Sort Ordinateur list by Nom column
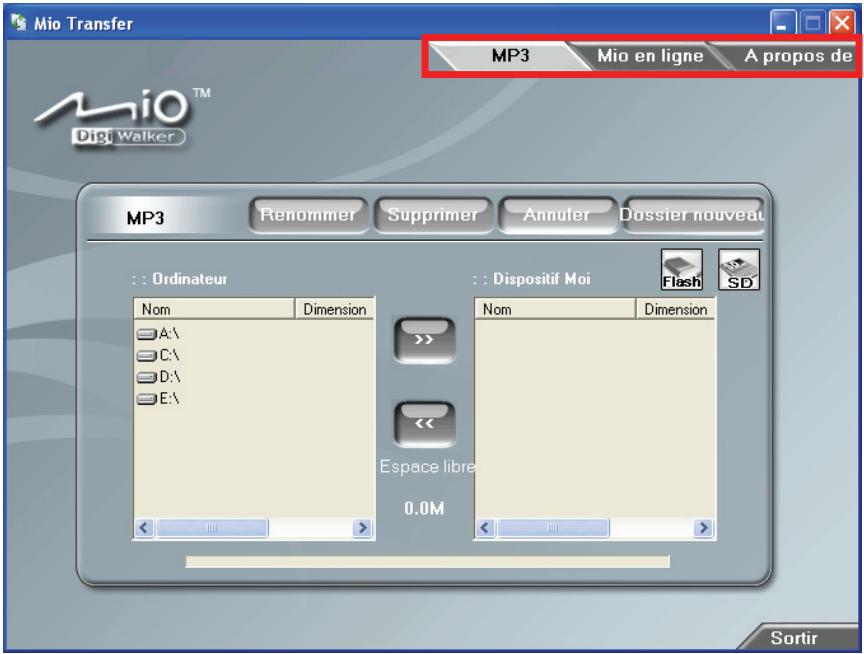864x654 pixels. point(214,309)
